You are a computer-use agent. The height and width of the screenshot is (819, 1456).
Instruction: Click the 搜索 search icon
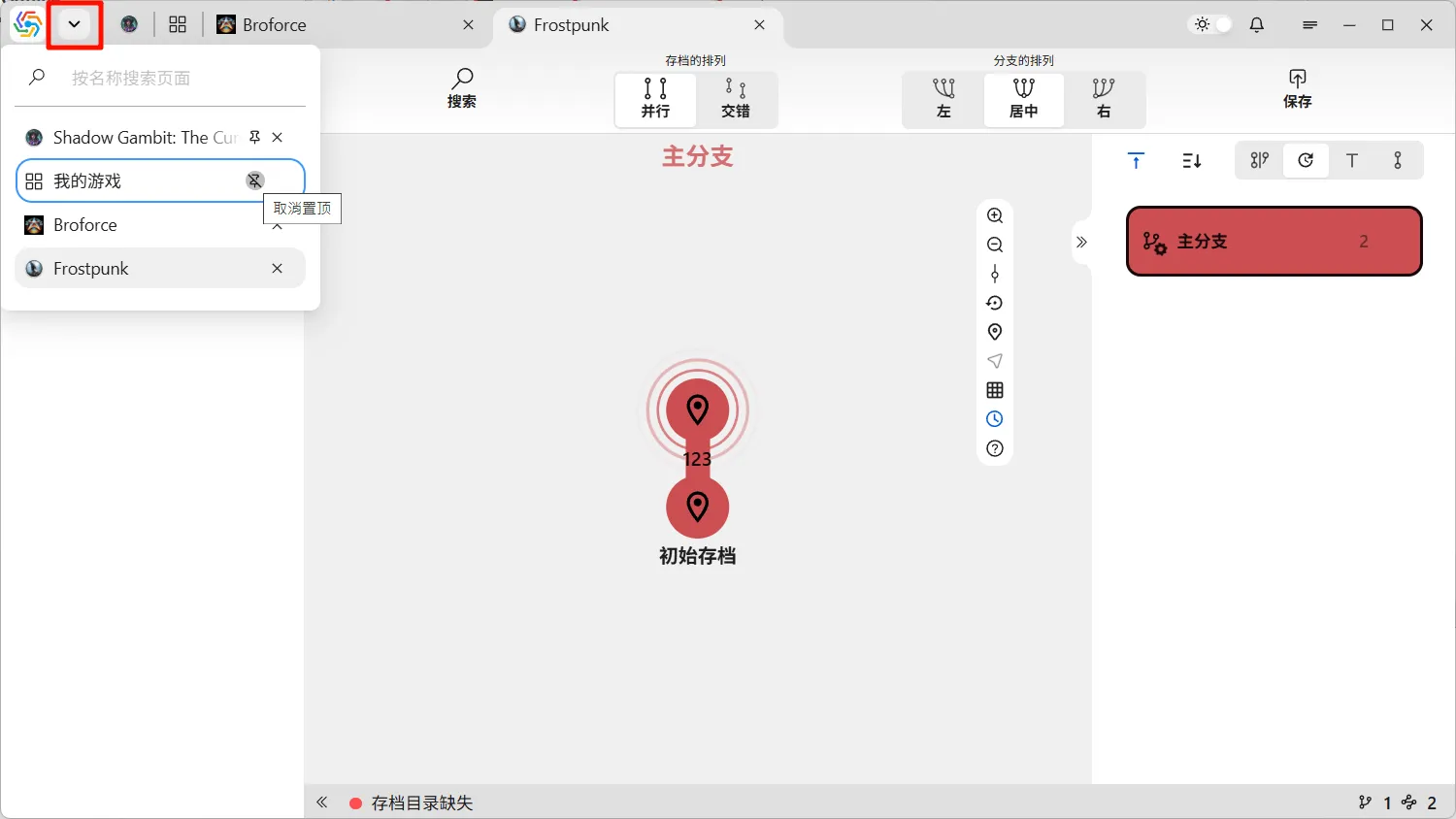pyautogui.click(x=462, y=88)
